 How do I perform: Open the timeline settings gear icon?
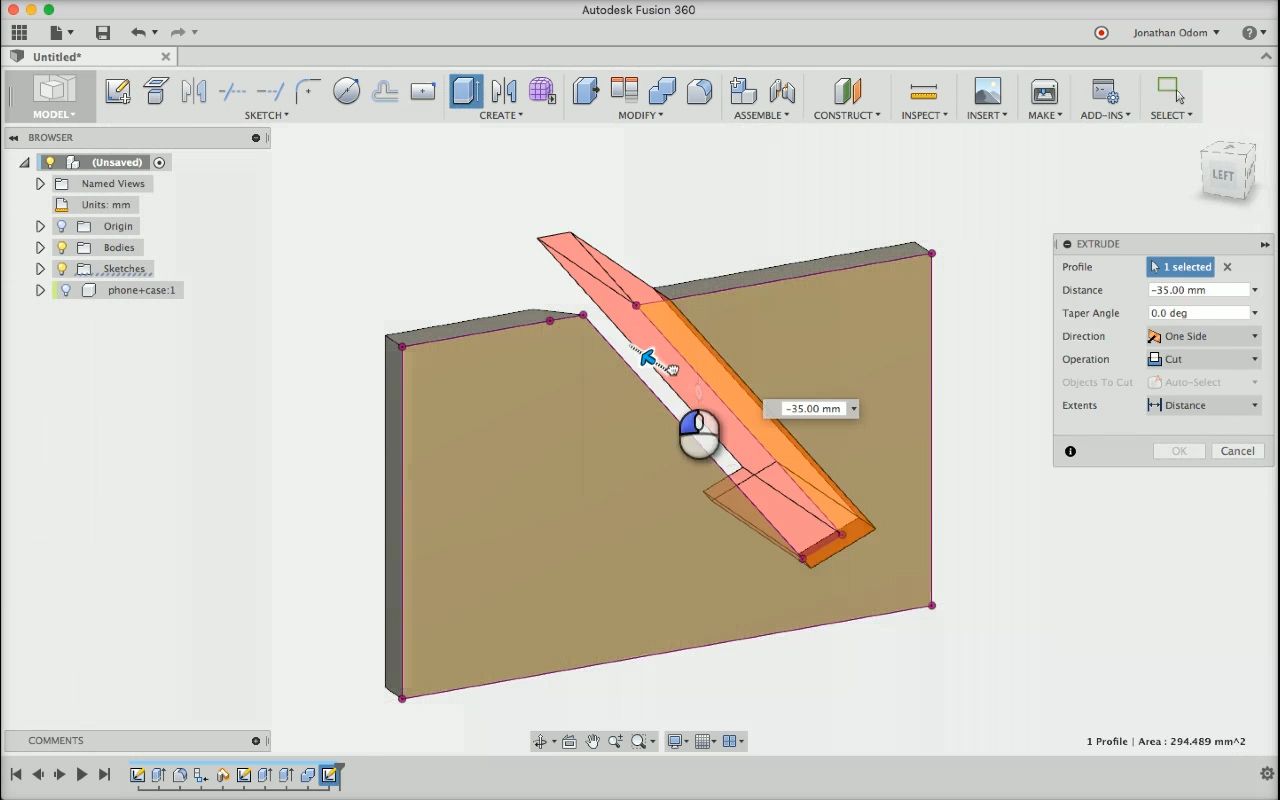click(1266, 774)
